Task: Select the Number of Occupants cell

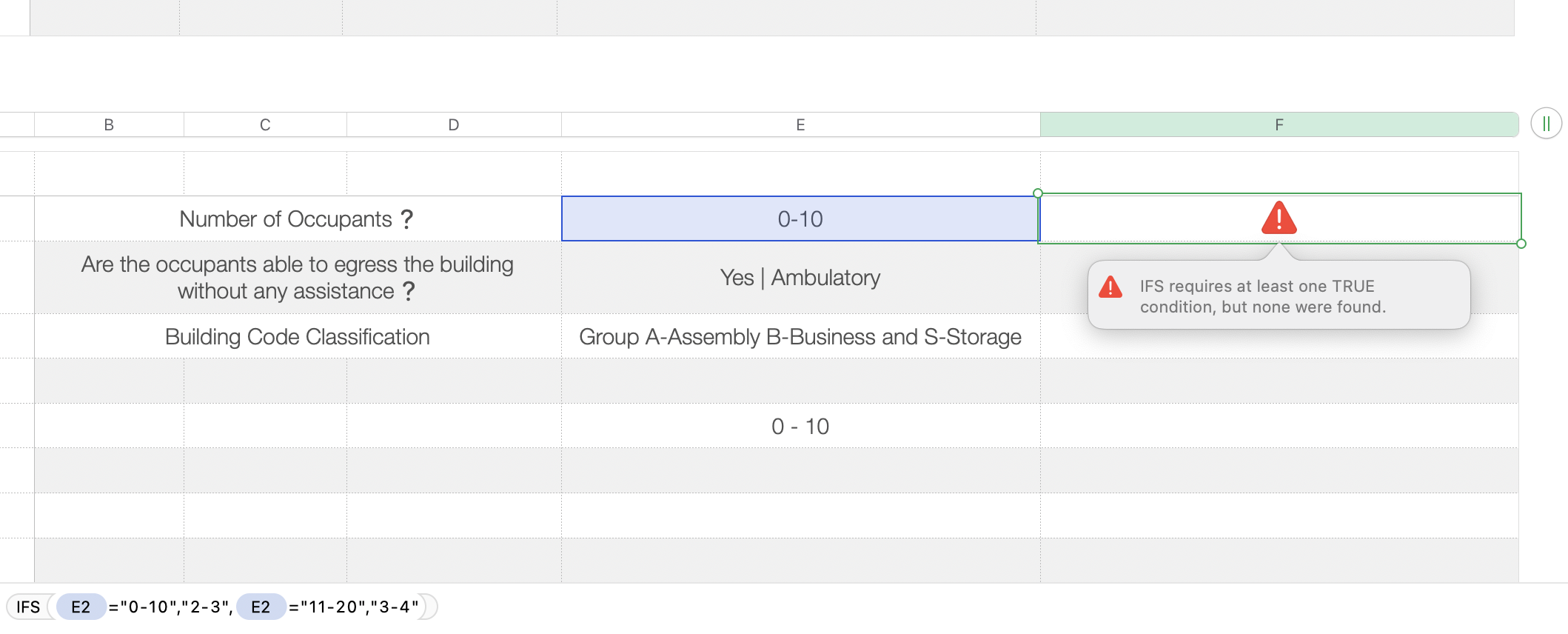Action: 296,219
